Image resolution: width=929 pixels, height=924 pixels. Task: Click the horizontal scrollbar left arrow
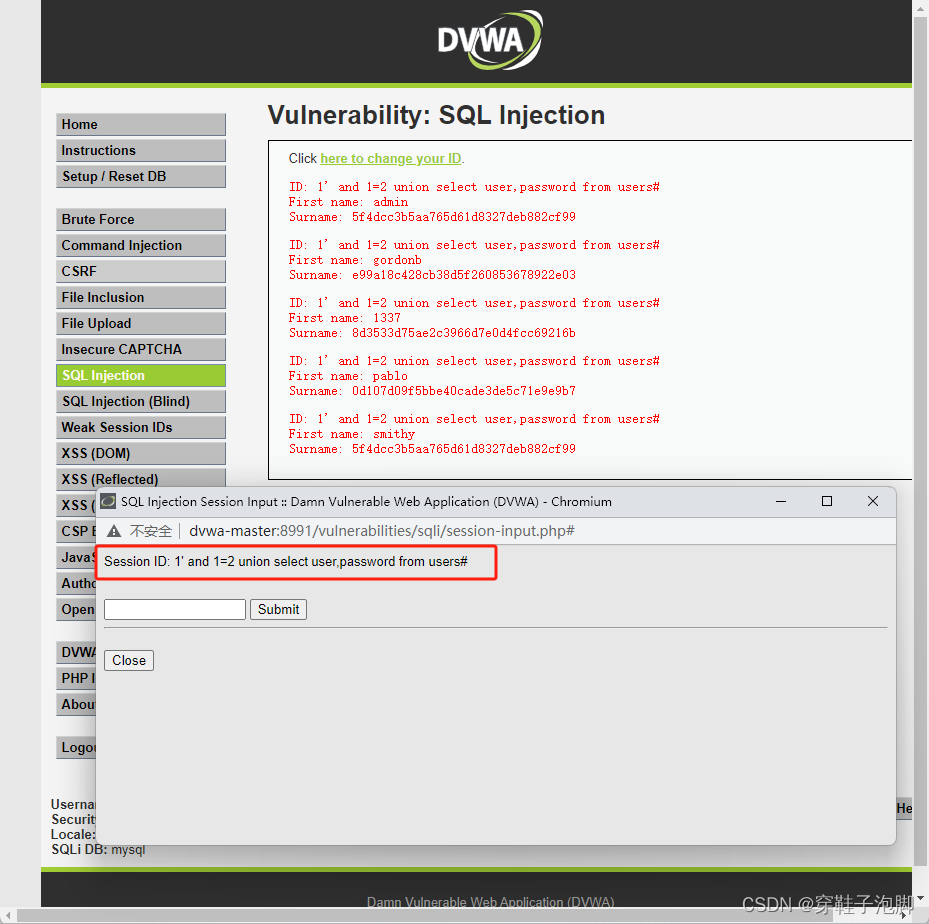coord(8,915)
